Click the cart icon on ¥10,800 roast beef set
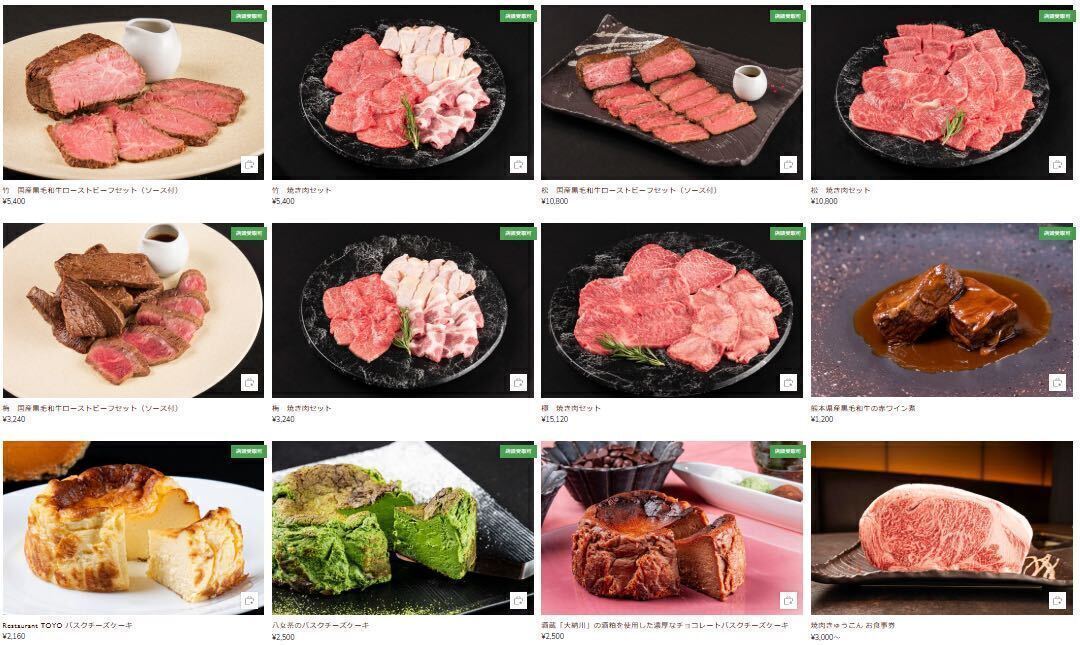 click(x=788, y=165)
